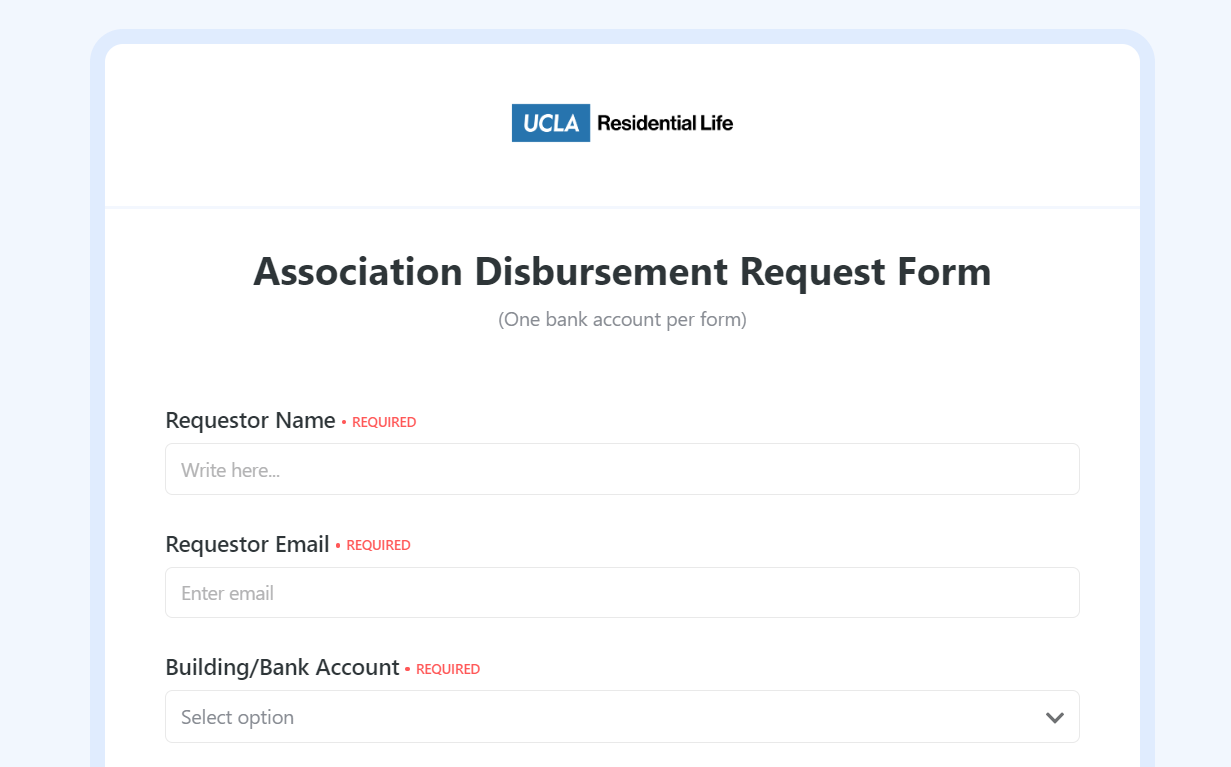The height and width of the screenshot is (767, 1231).
Task: Select the Requestor Email label
Action: coord(247,544)
